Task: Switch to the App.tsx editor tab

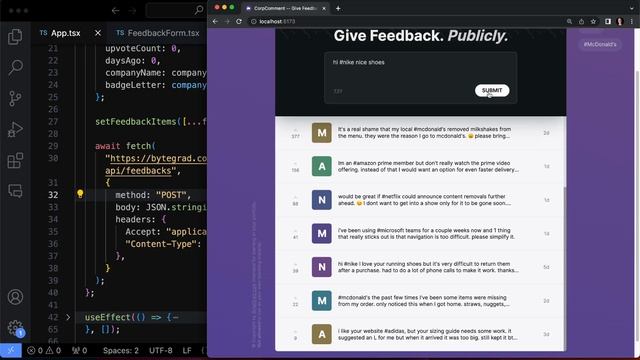Action: 66,33
